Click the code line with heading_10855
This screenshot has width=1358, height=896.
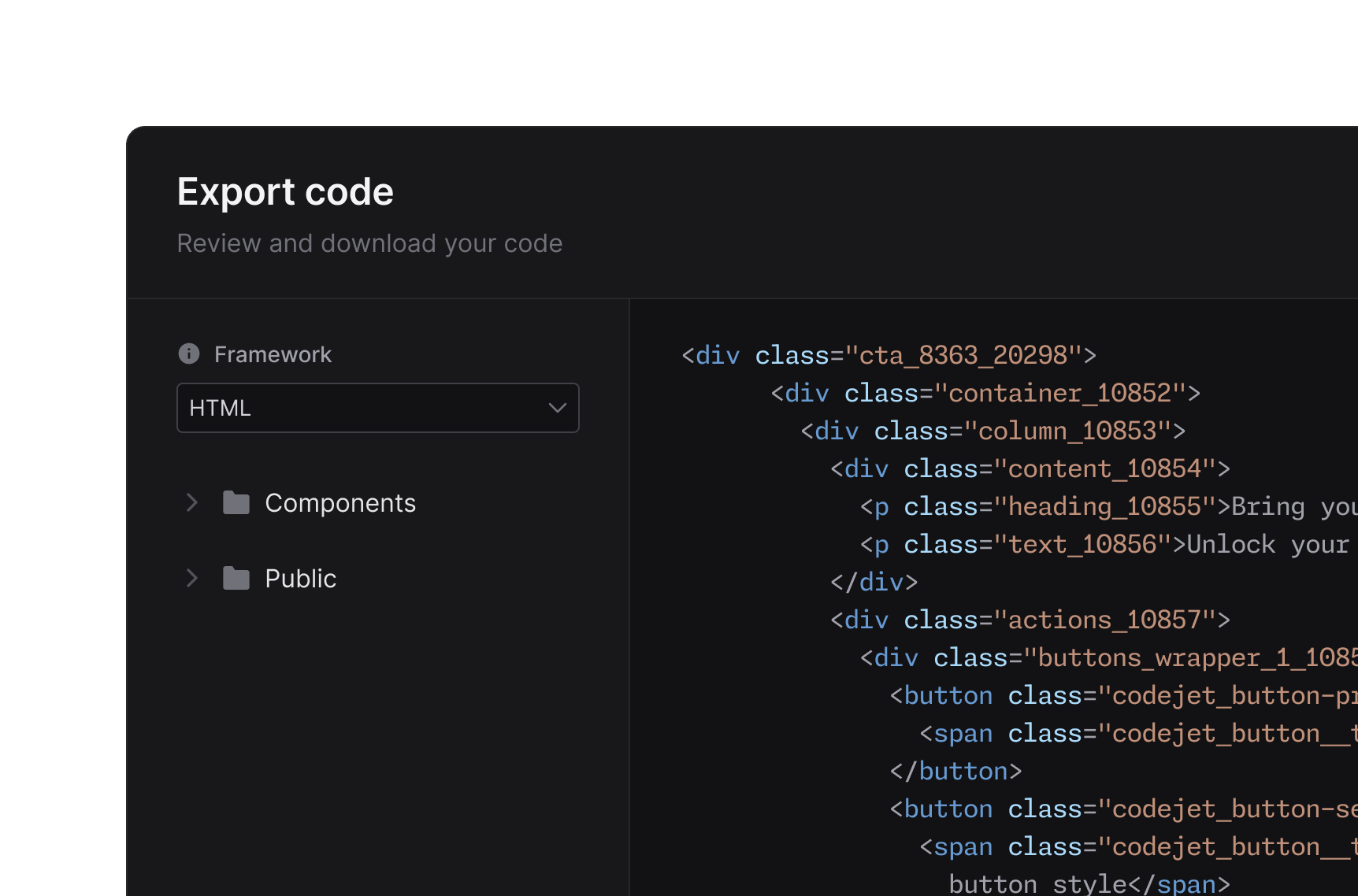point(1108,506)
